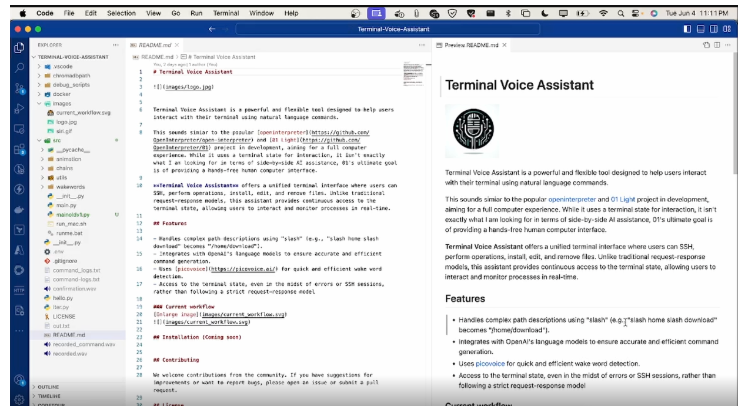The width and height of the screenshot is (746, 412).
Task: Open macOS Spotlight search icon
Action: click(620, 13)
